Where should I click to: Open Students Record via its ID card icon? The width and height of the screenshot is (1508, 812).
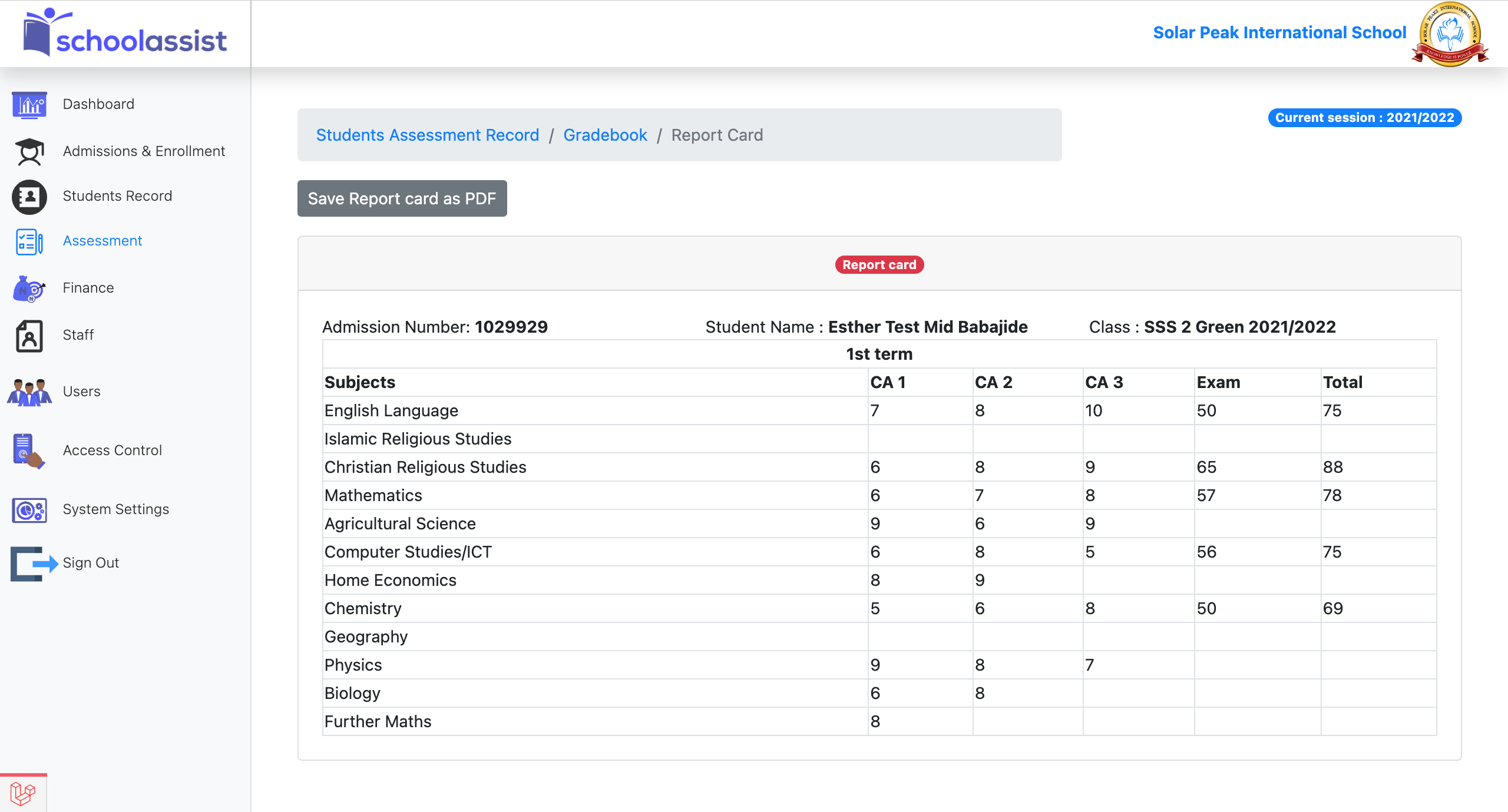pos(29,197)
